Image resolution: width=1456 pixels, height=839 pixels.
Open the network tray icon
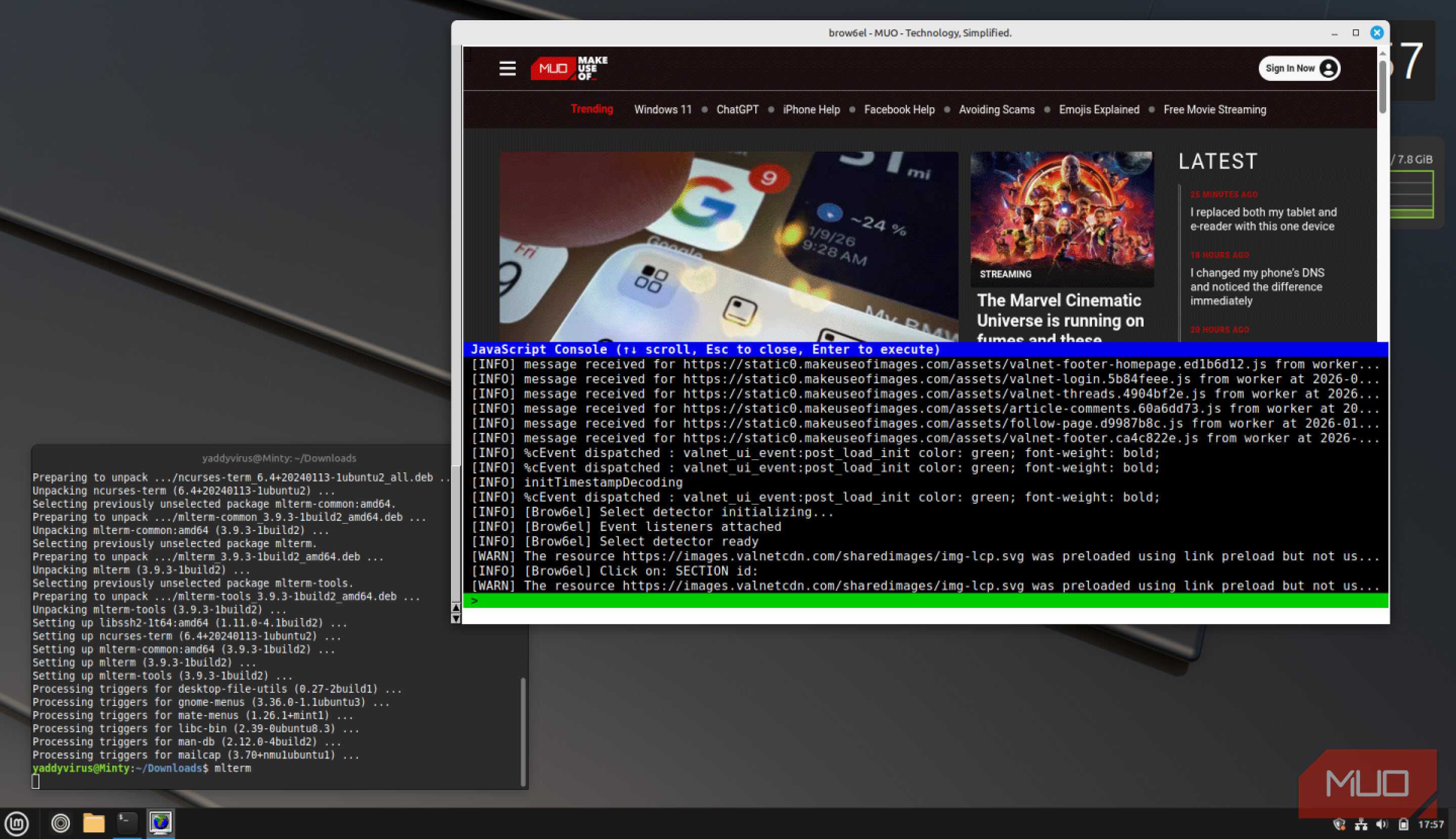[x=1361, y=825]
